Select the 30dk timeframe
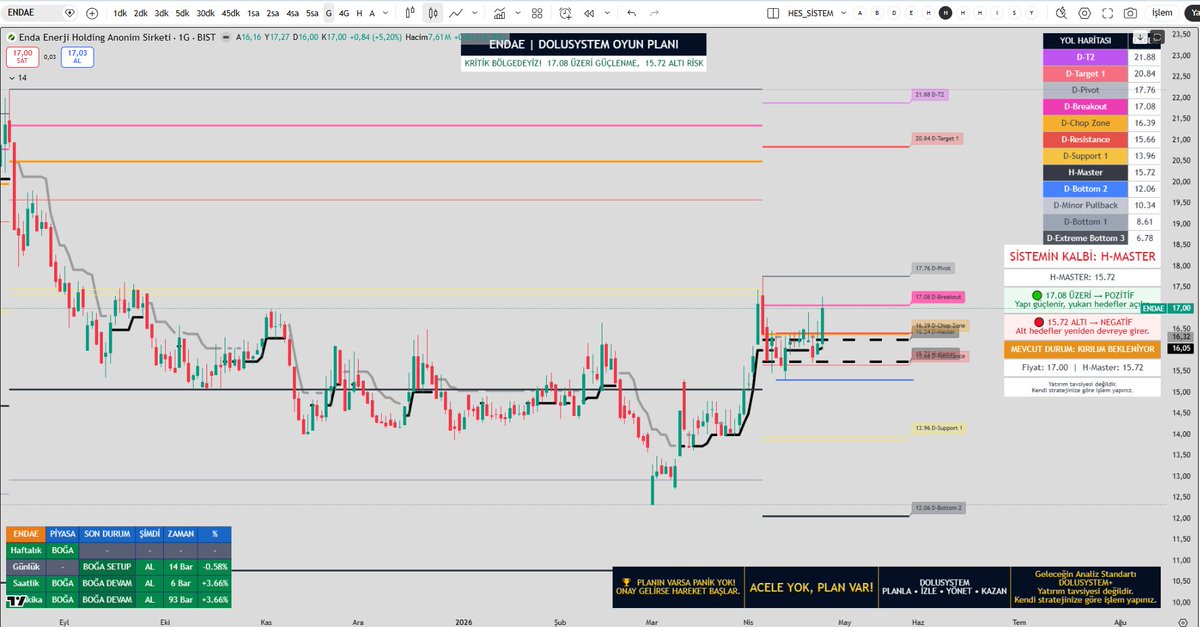 205,14
